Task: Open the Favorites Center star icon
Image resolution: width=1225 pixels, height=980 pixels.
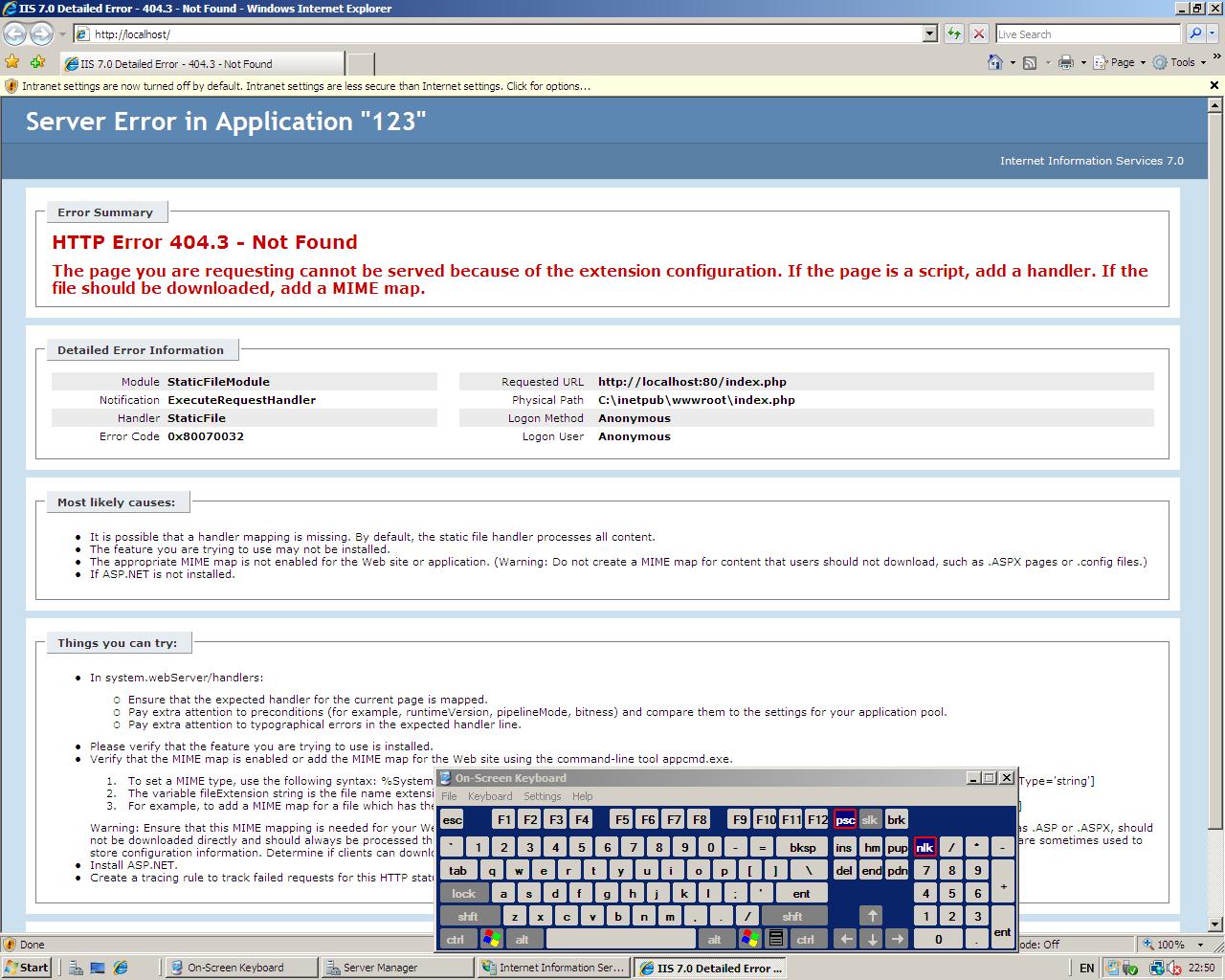Action: [x=12, y=62]
